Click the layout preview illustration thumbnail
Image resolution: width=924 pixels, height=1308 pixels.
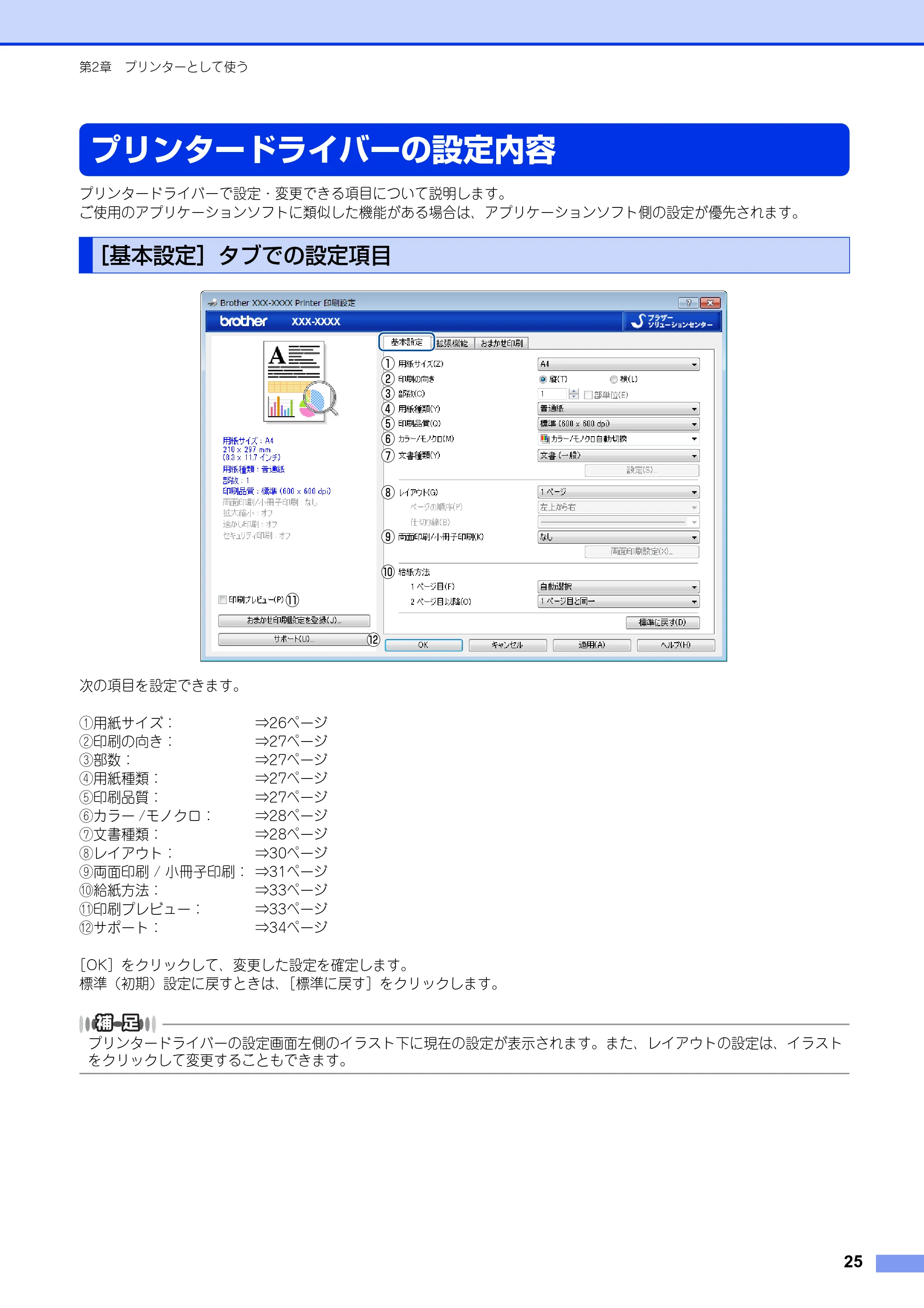pyautogui.click(x=300, y=382)
